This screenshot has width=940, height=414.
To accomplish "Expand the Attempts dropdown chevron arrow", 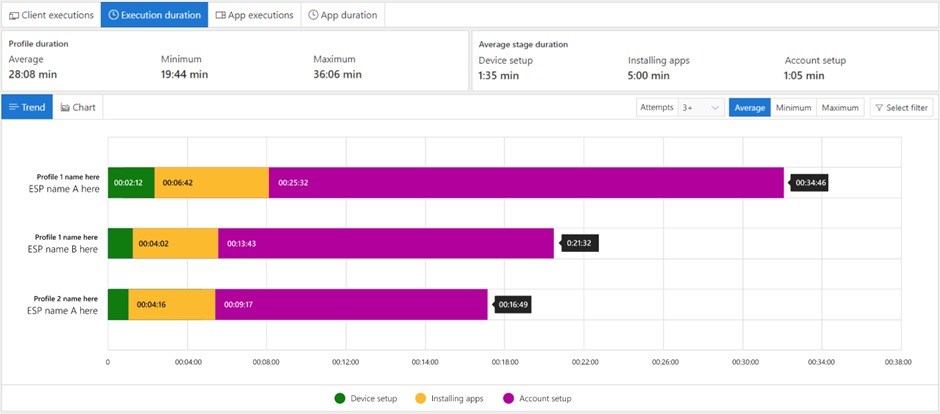I will [x=715, y=107].
